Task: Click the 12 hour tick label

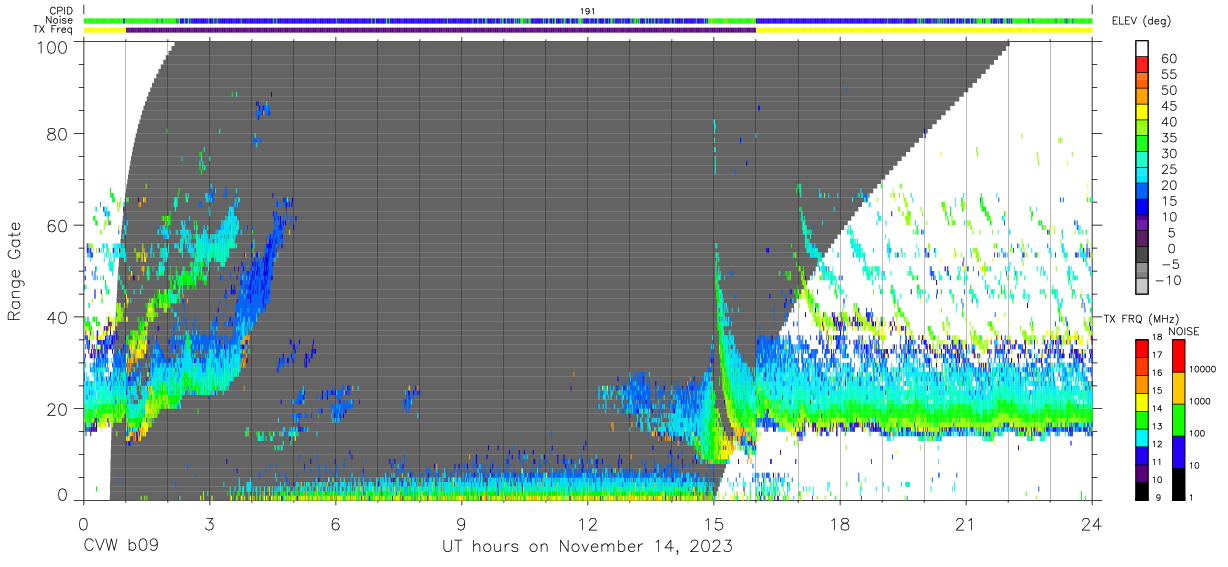Action: (588, 524)
